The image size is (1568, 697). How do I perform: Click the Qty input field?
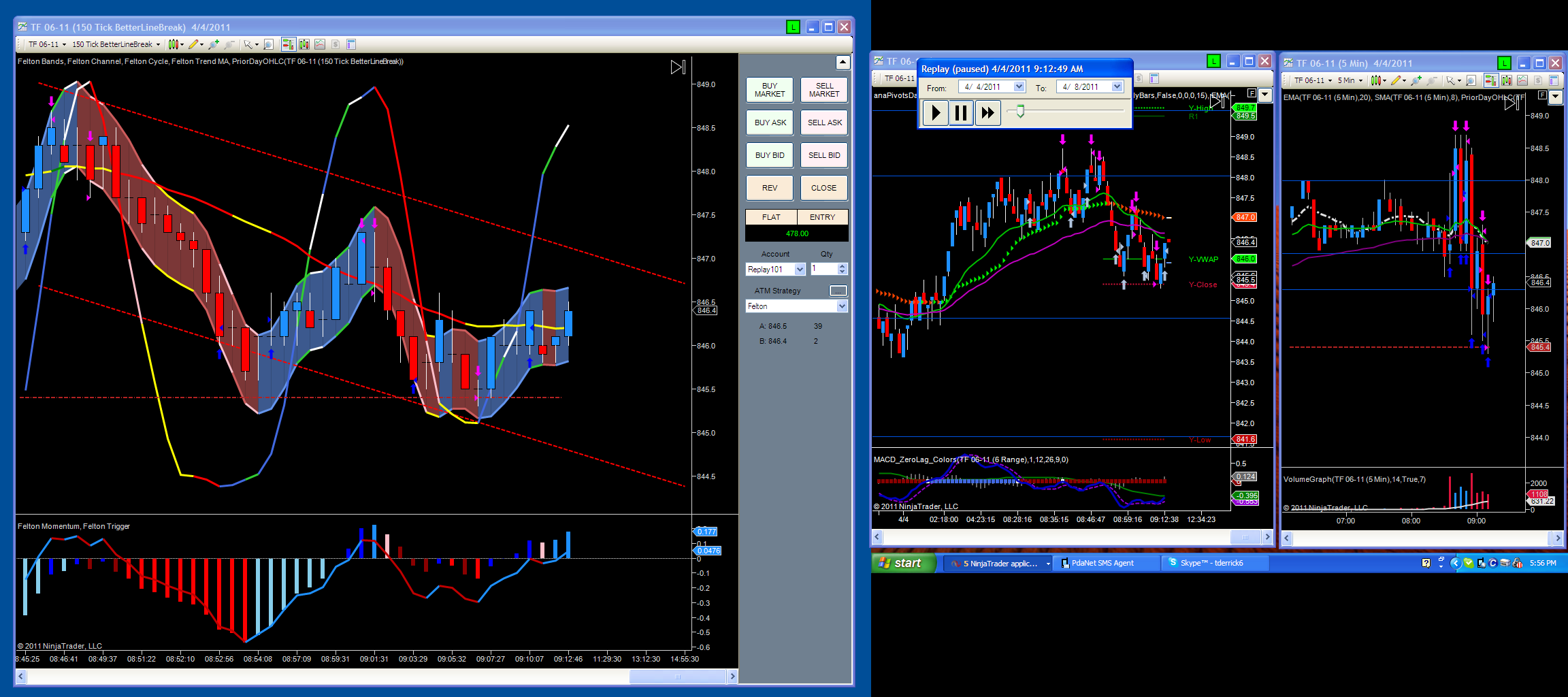click(x=823, y=269)
